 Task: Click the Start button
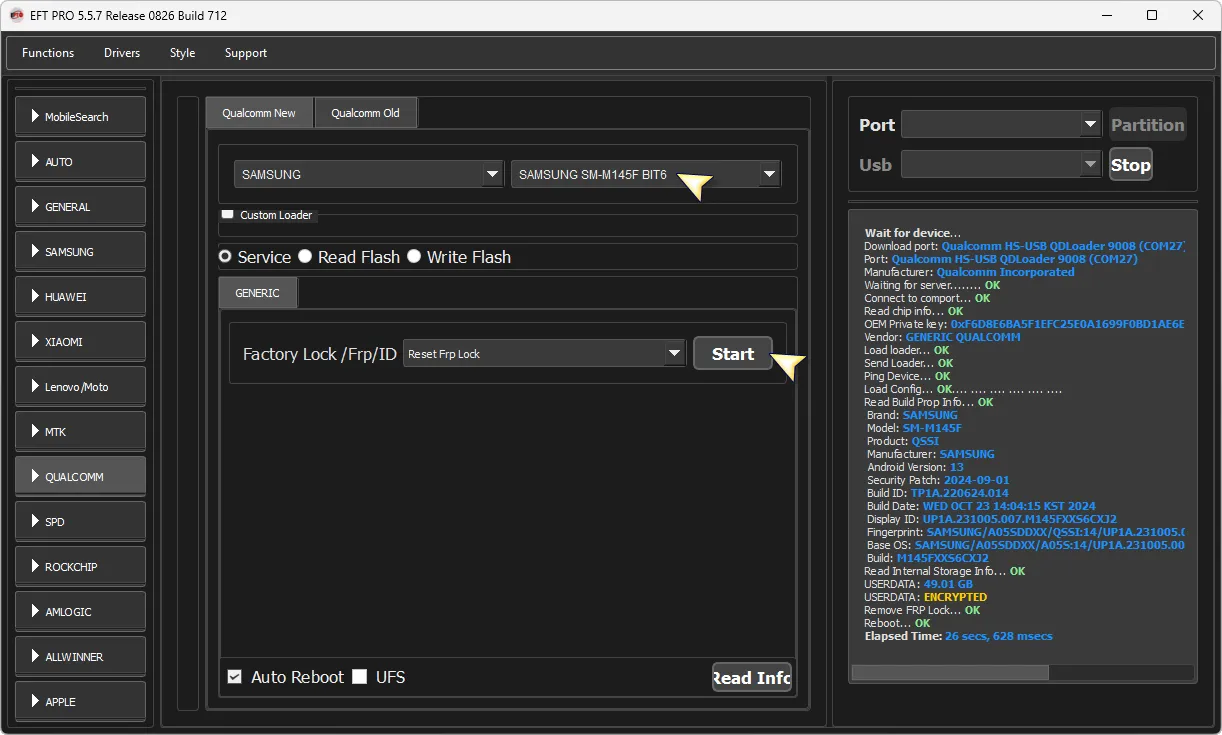click(x=733, y=354)
